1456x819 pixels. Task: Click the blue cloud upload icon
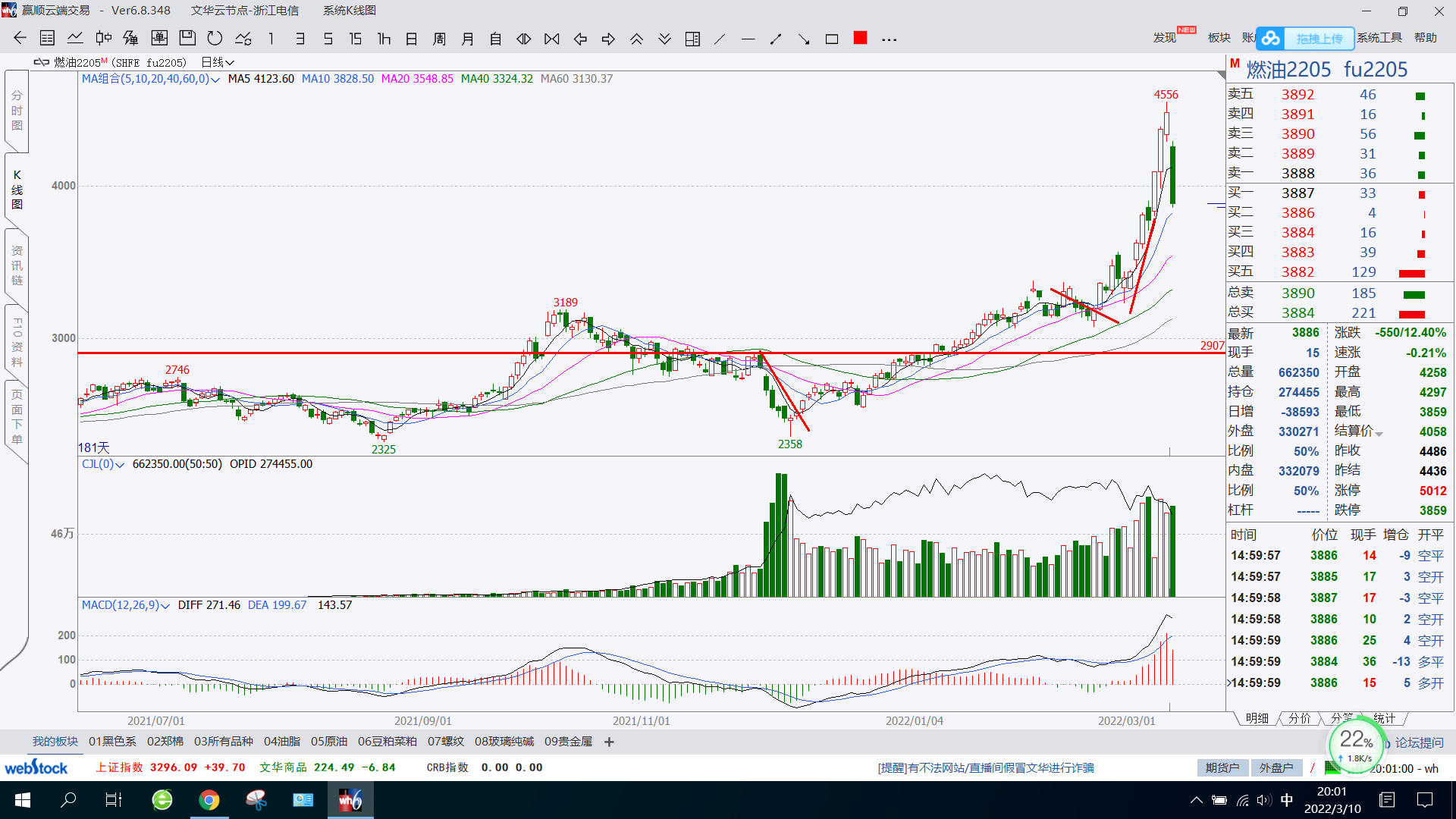click(x=1271, y=38)
